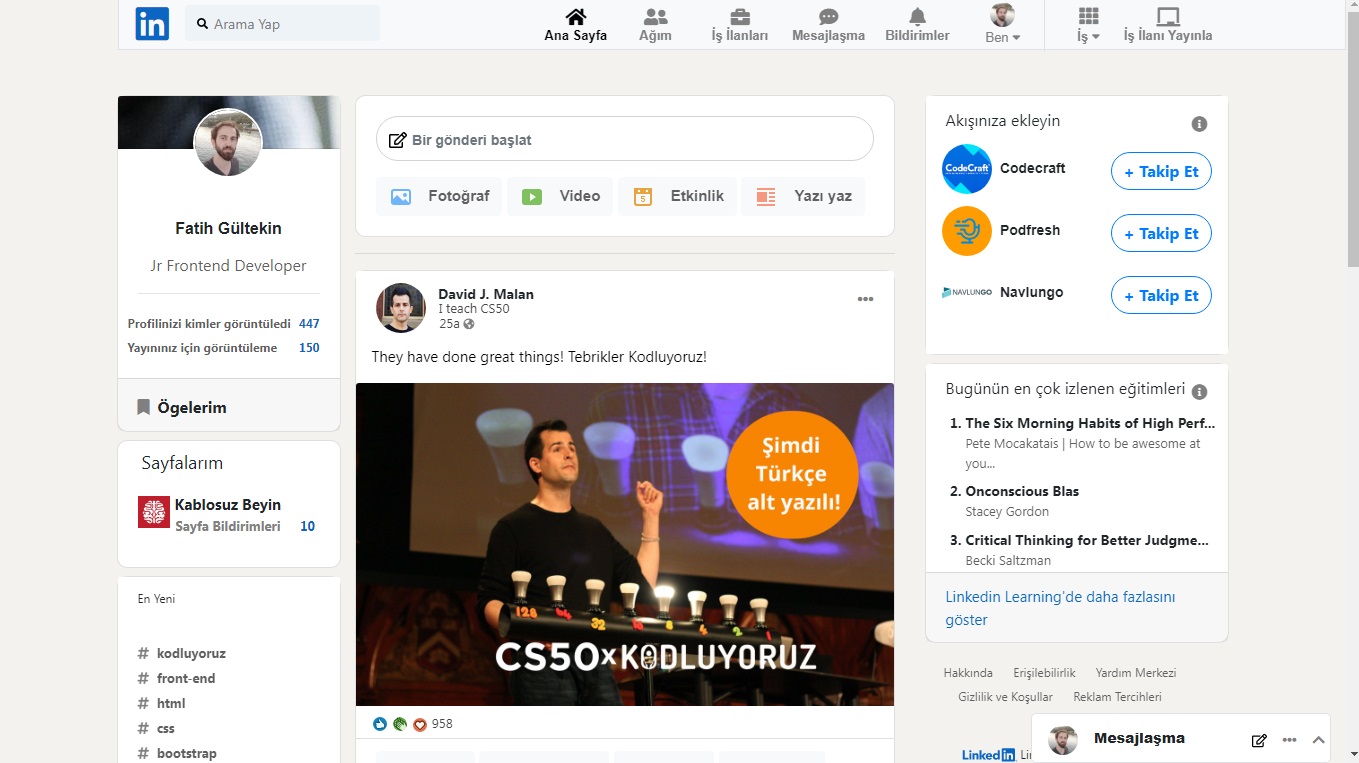Click the LinkedIn logo
This screenshot has height=763, width=1359.
[152, 23]
